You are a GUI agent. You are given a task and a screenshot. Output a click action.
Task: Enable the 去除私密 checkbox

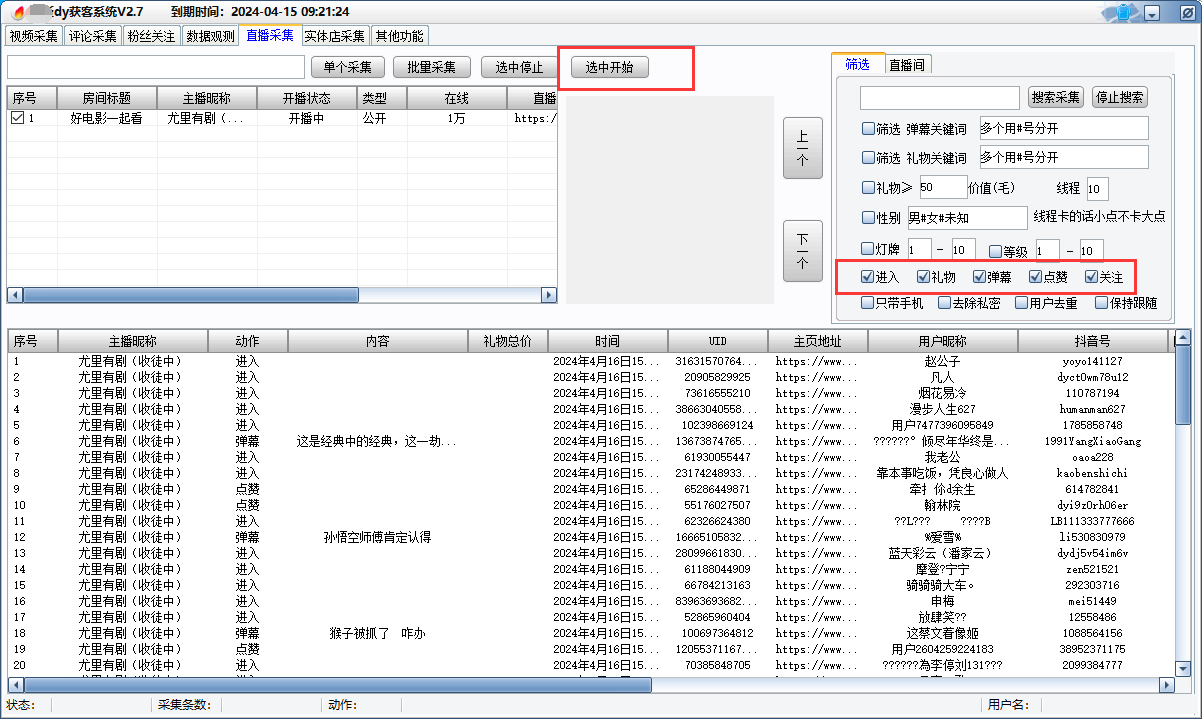[943, 302]
